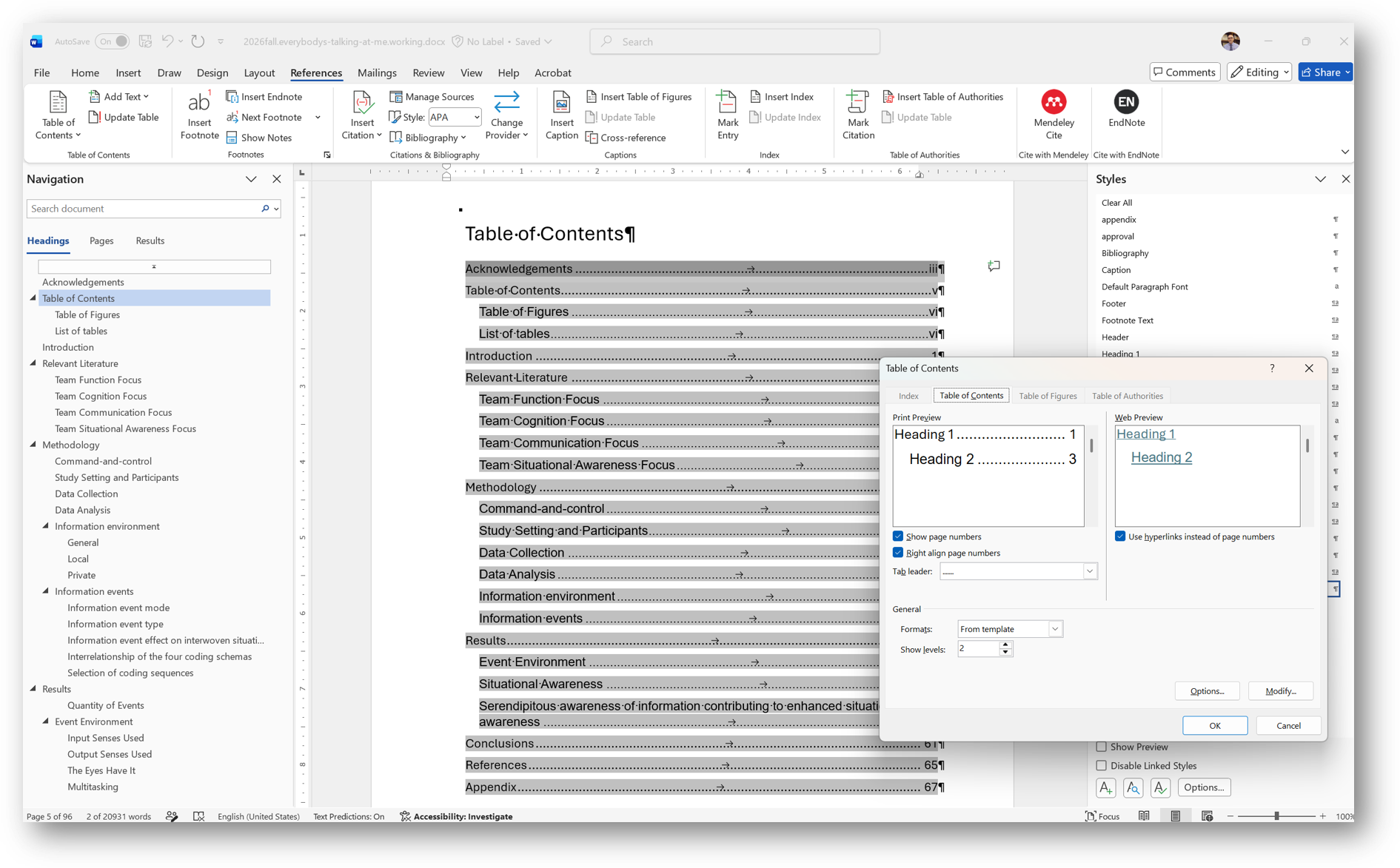Click the zoom slider in status bar

[1276, 816]
